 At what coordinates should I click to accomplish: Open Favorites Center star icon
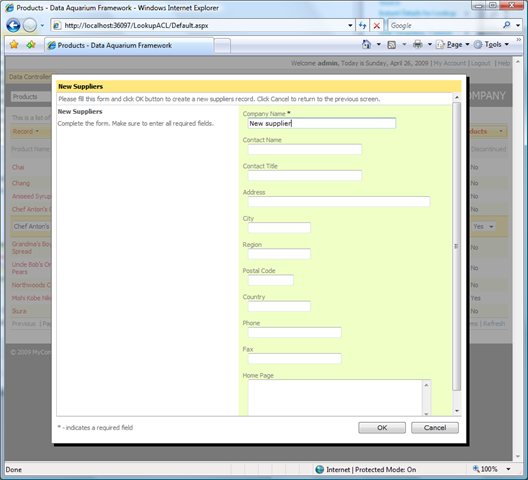tap(14, 44)
